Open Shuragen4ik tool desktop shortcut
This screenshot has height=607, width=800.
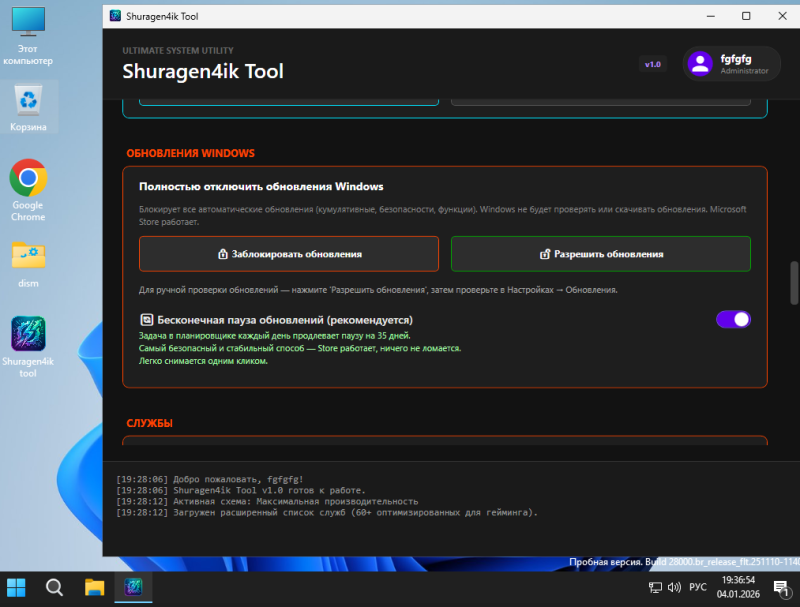pyautogui.click(x=28, y=334)
